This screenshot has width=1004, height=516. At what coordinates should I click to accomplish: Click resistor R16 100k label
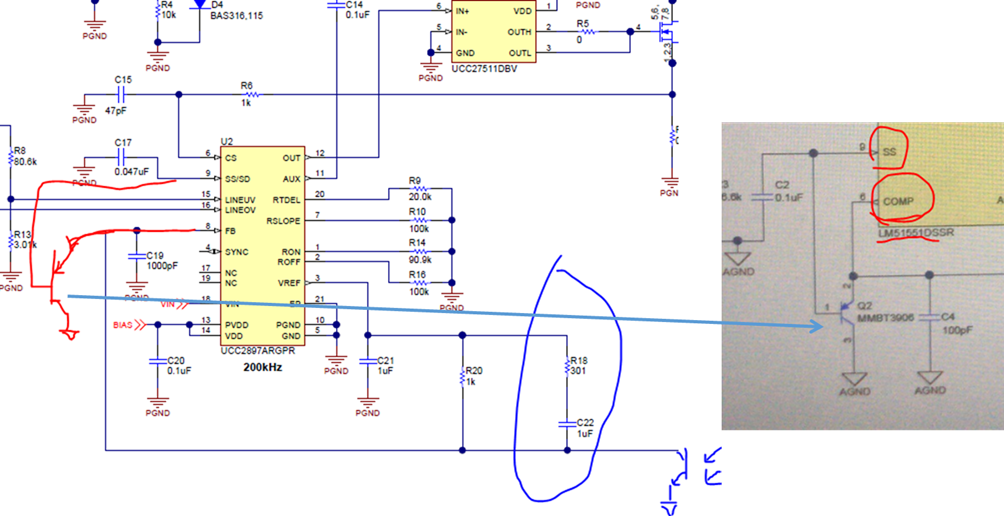point(417,282)
